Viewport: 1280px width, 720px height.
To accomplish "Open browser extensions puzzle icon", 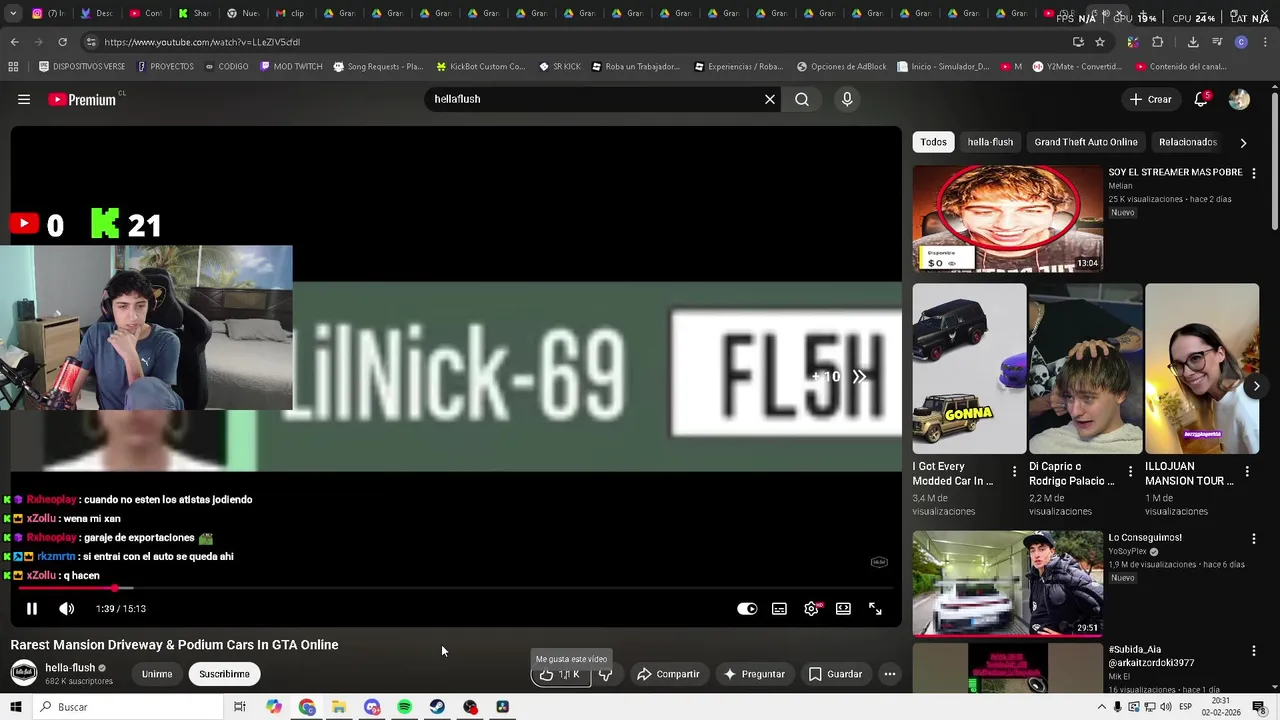I will click(x=1158, y=42).
